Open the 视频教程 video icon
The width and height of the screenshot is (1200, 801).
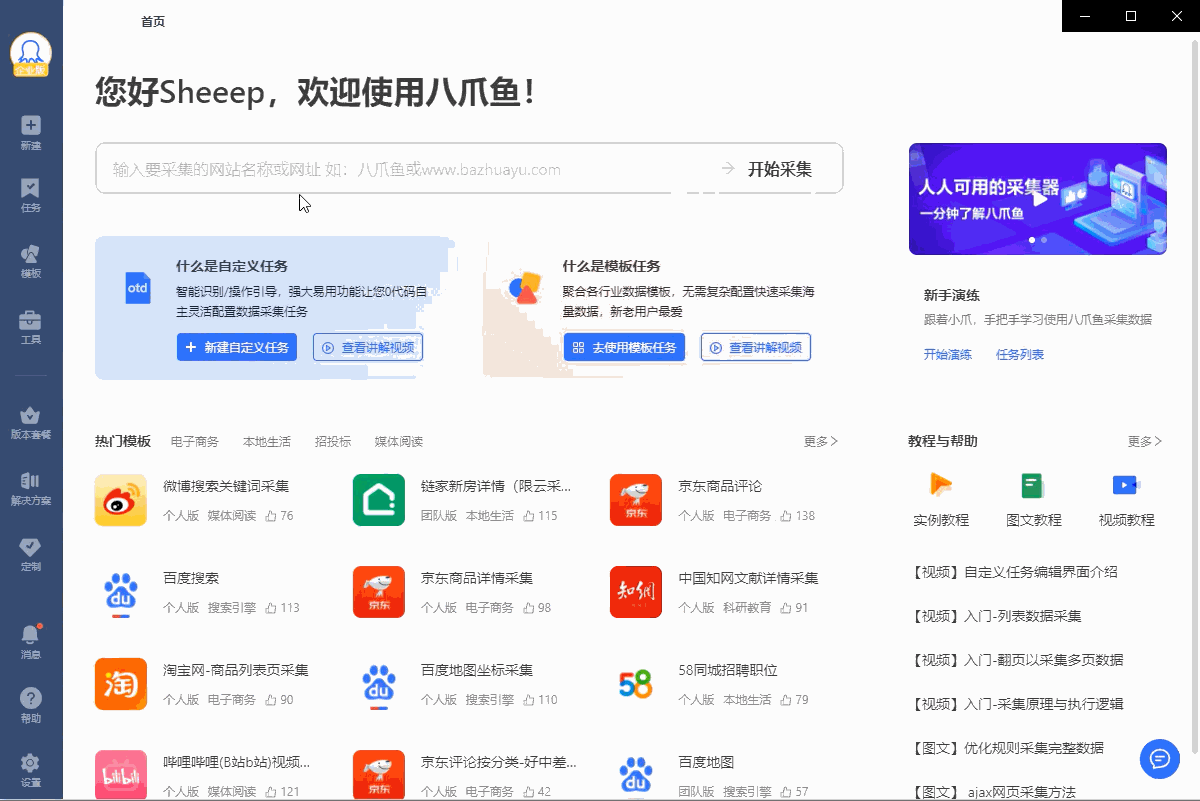(x=1126, y=485)
